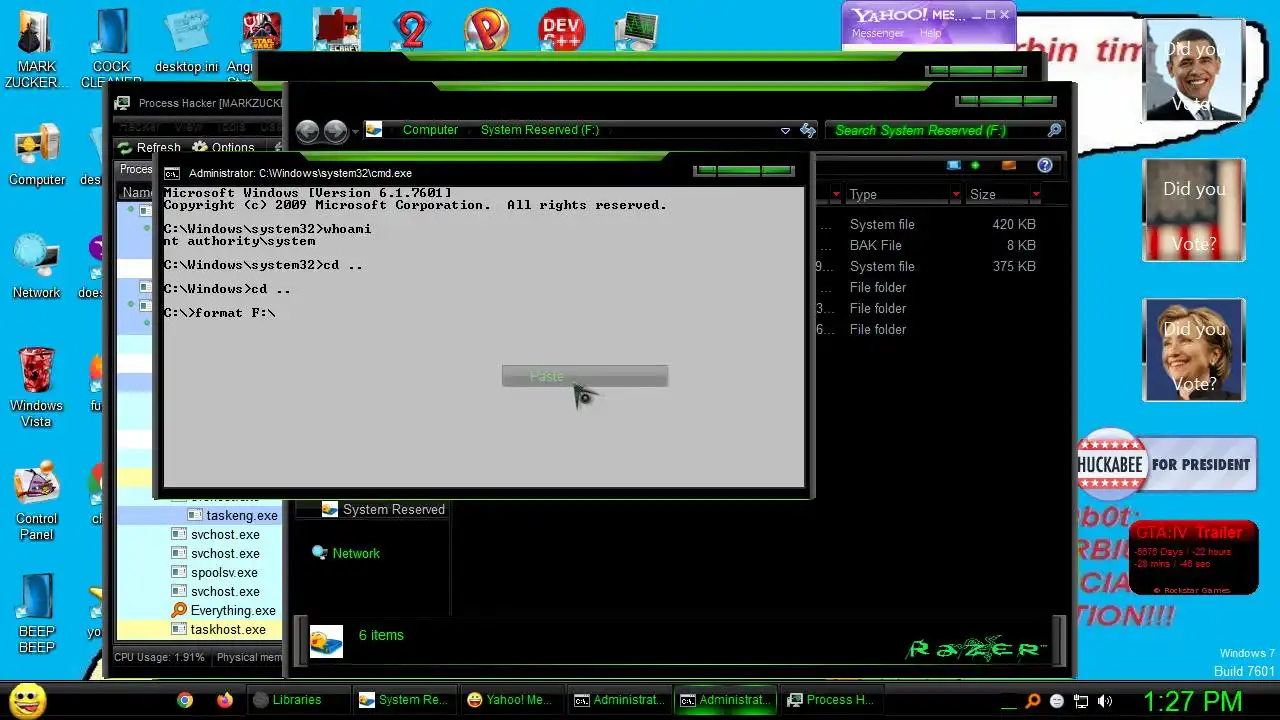Click CPU Usage in Process Hacker status bar
Screen dimensions: 1280x720
pos(160,657)
